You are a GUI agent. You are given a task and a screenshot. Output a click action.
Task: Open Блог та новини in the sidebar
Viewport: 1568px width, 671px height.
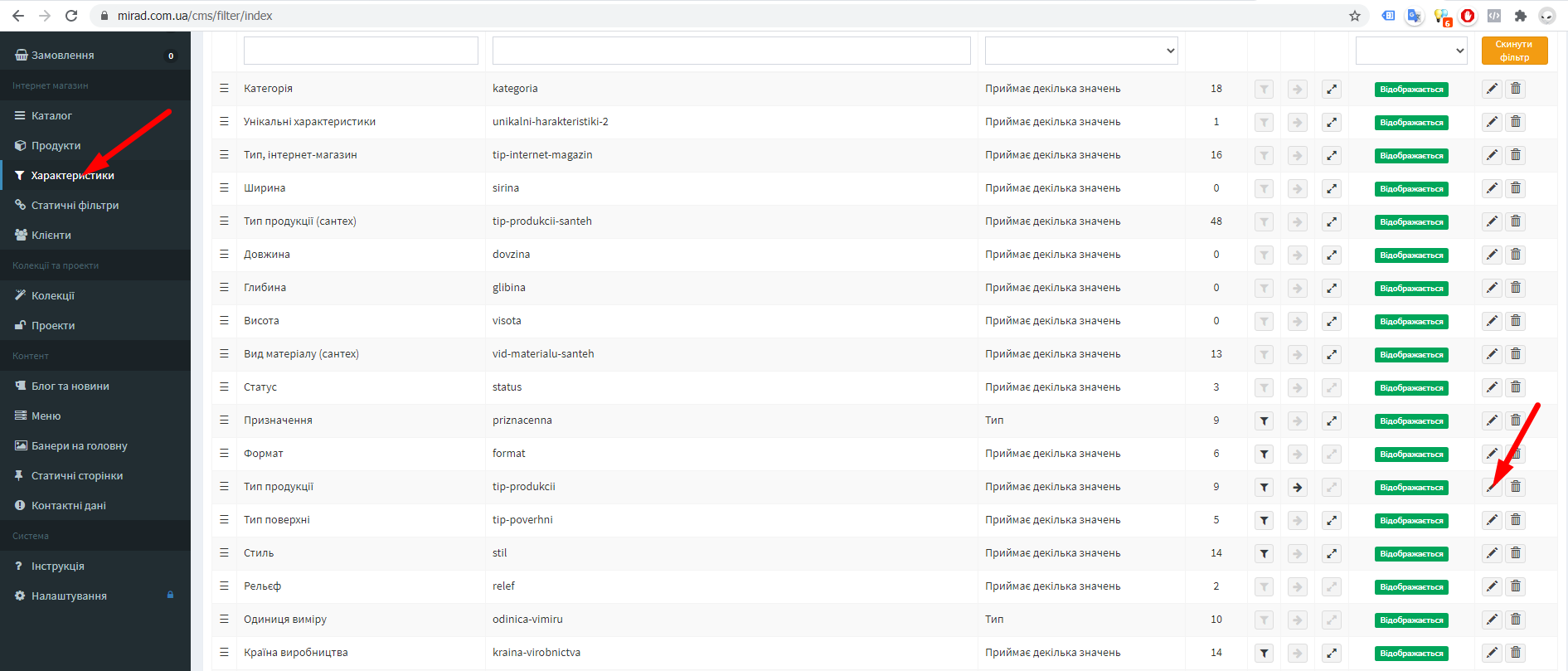pyautogui.click(x=95, y=386)
